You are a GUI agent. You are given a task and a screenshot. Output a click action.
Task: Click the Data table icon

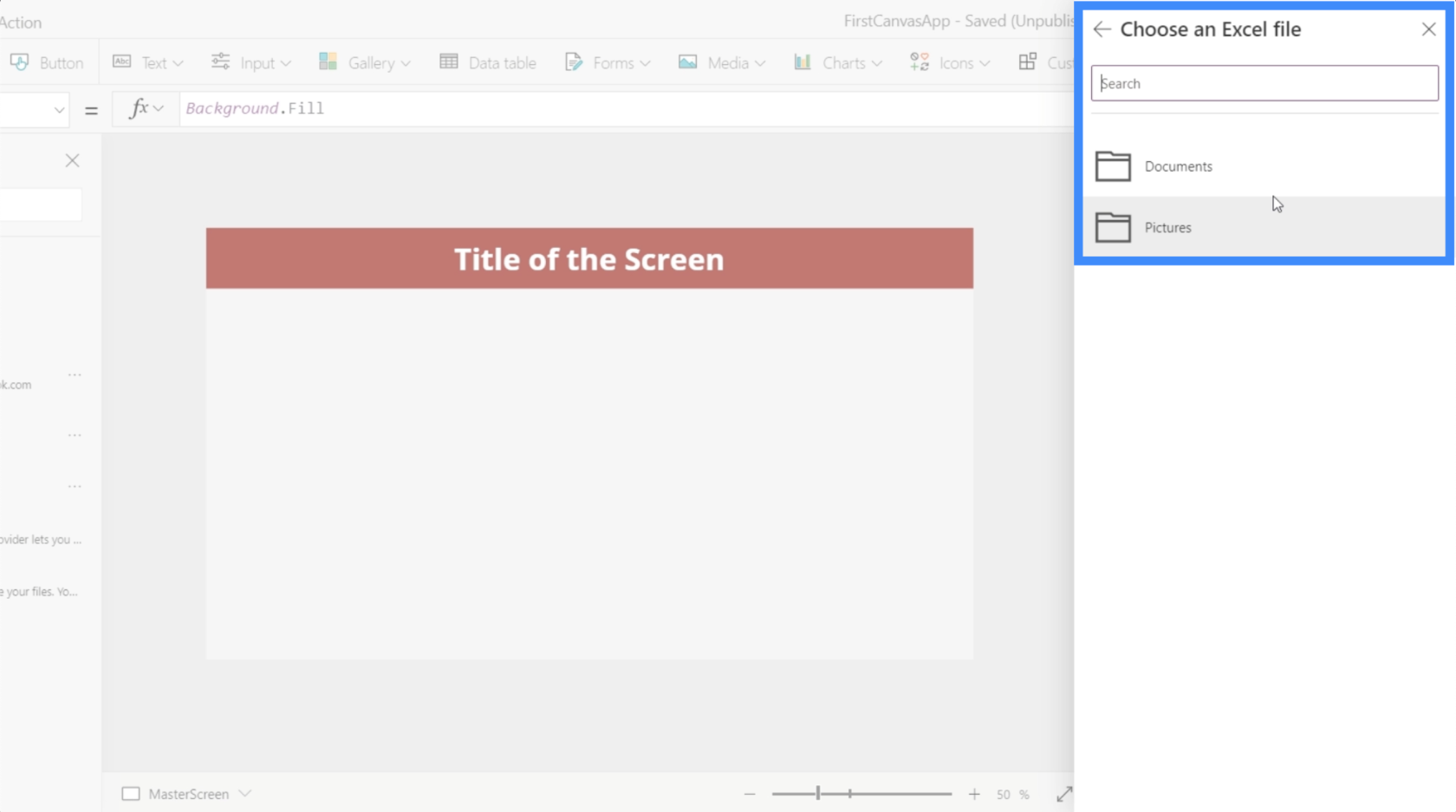tap(449, 62)
